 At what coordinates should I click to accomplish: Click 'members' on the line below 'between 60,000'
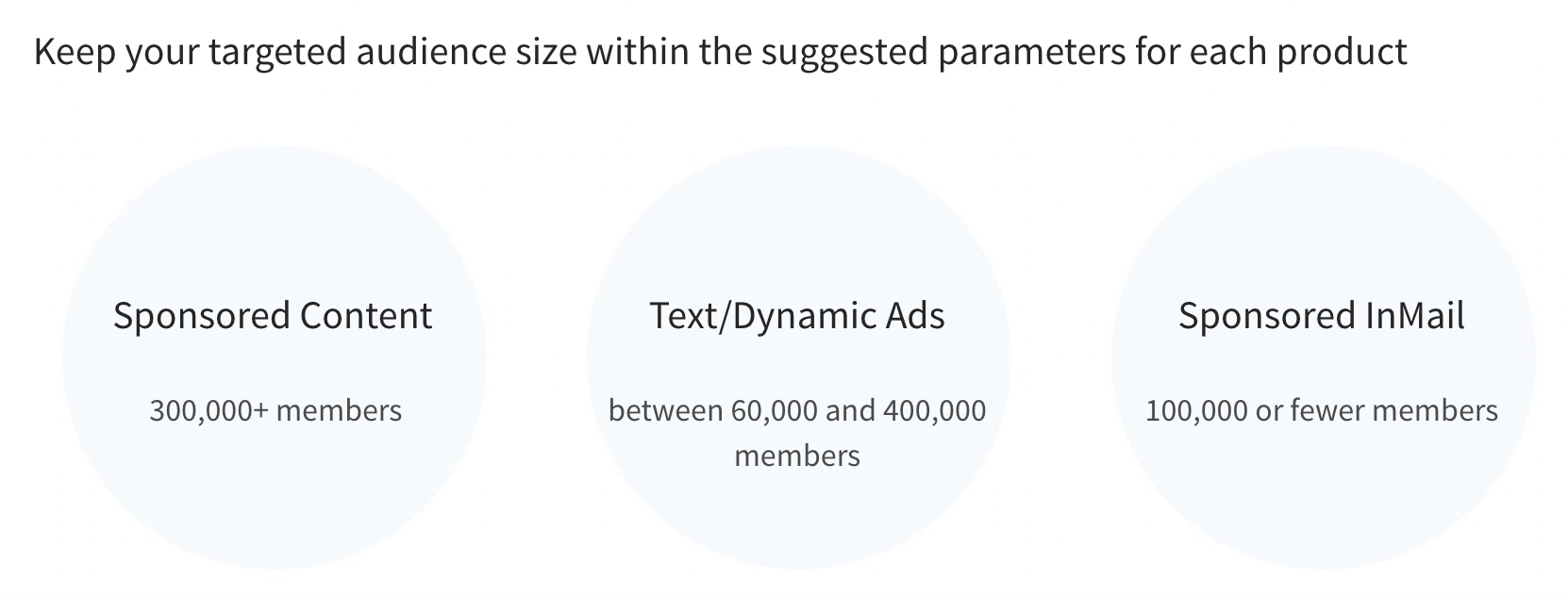(x=796, y=456)
